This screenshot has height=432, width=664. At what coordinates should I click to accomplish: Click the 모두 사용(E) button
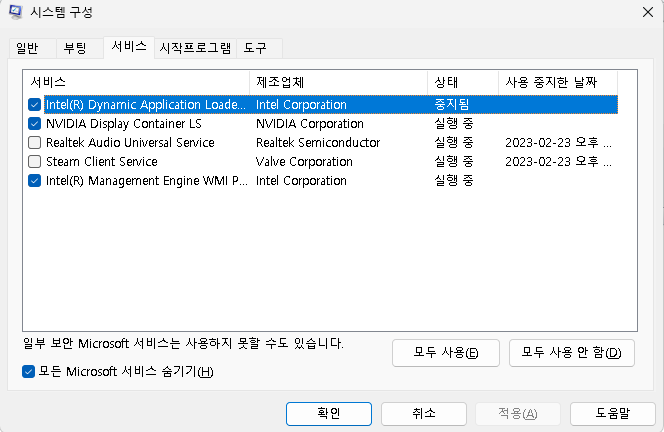[445, 353]
